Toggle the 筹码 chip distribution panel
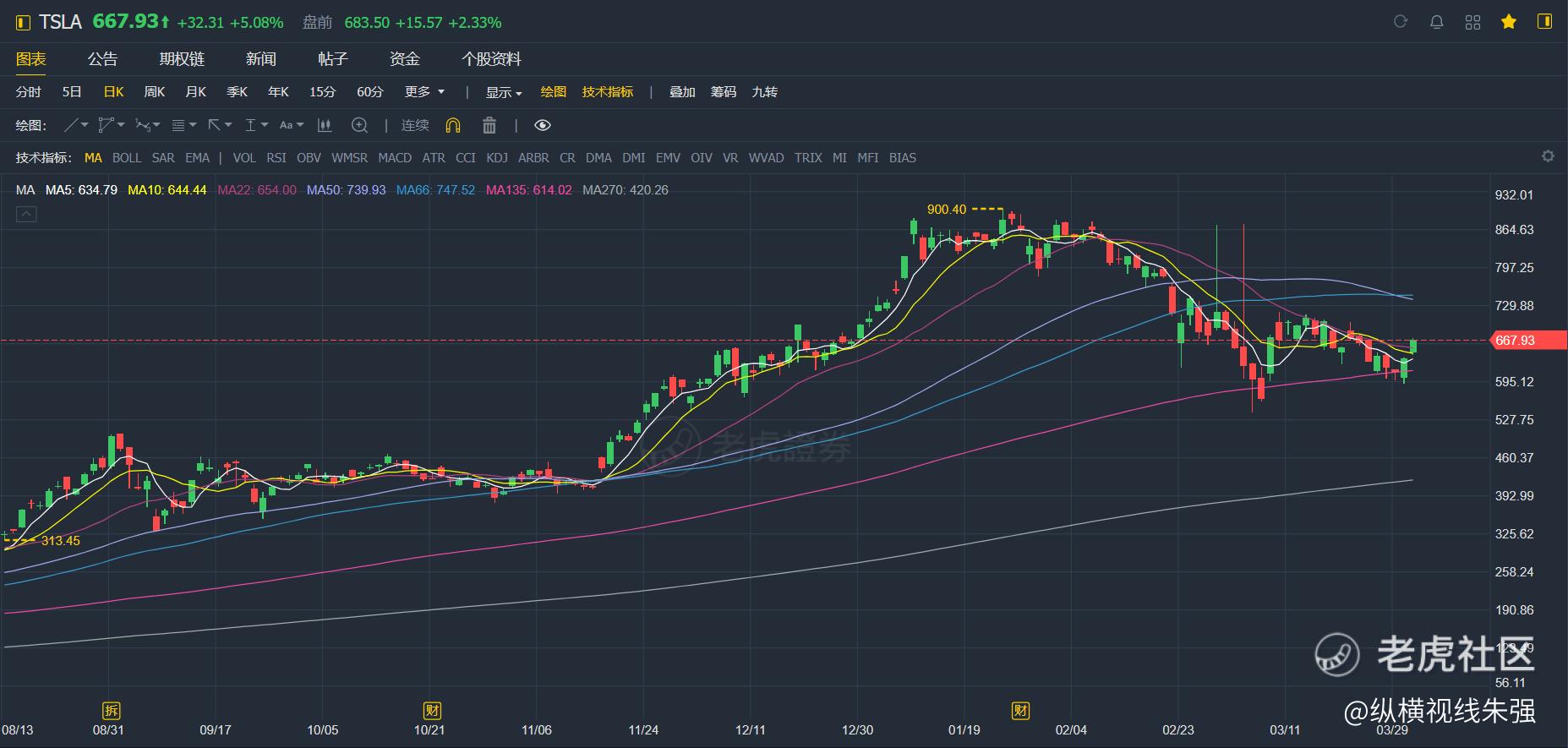1568x748 pixels. pos(724,91)
